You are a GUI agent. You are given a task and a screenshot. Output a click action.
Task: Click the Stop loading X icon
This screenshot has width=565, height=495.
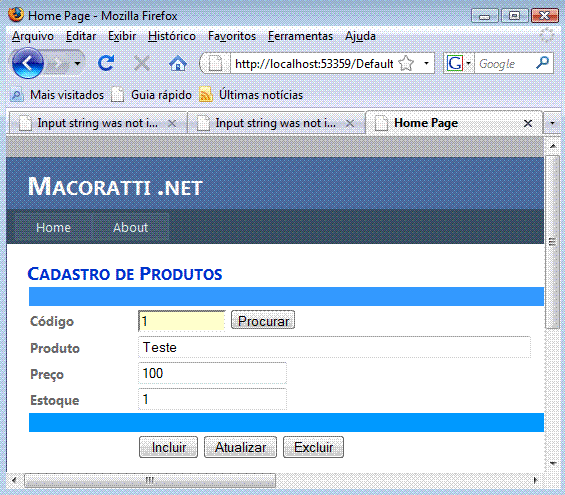(142, 64)
